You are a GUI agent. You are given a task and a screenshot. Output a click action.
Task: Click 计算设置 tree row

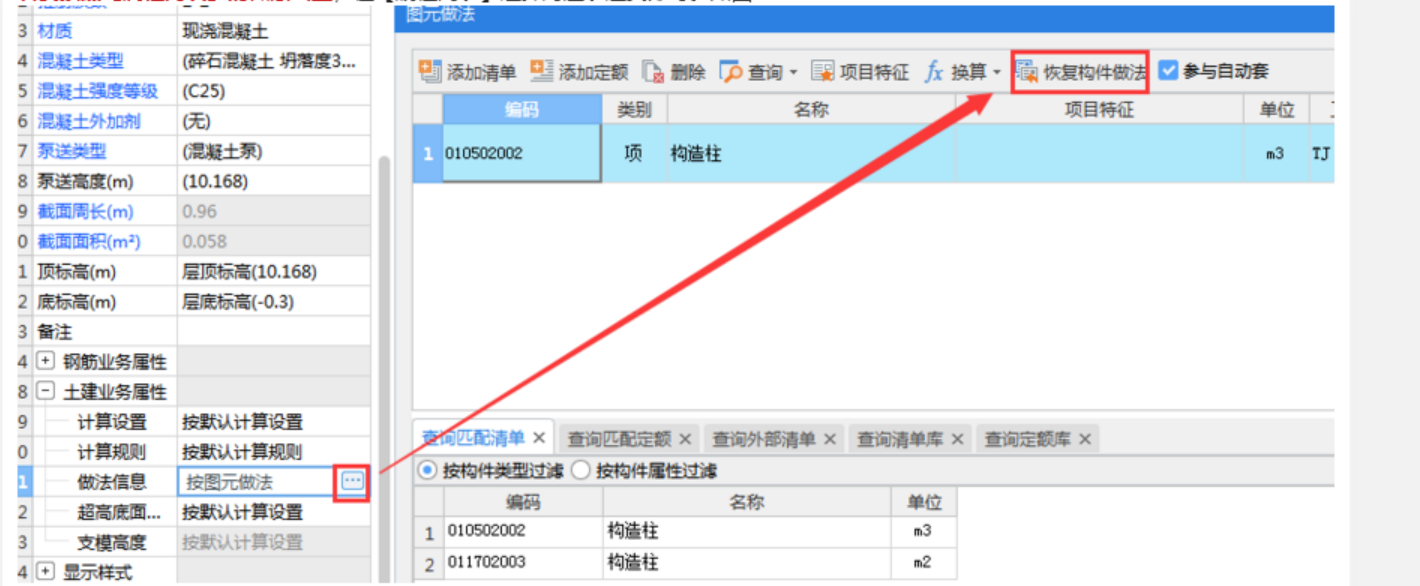pyautogui.click(x=112, y=422)
